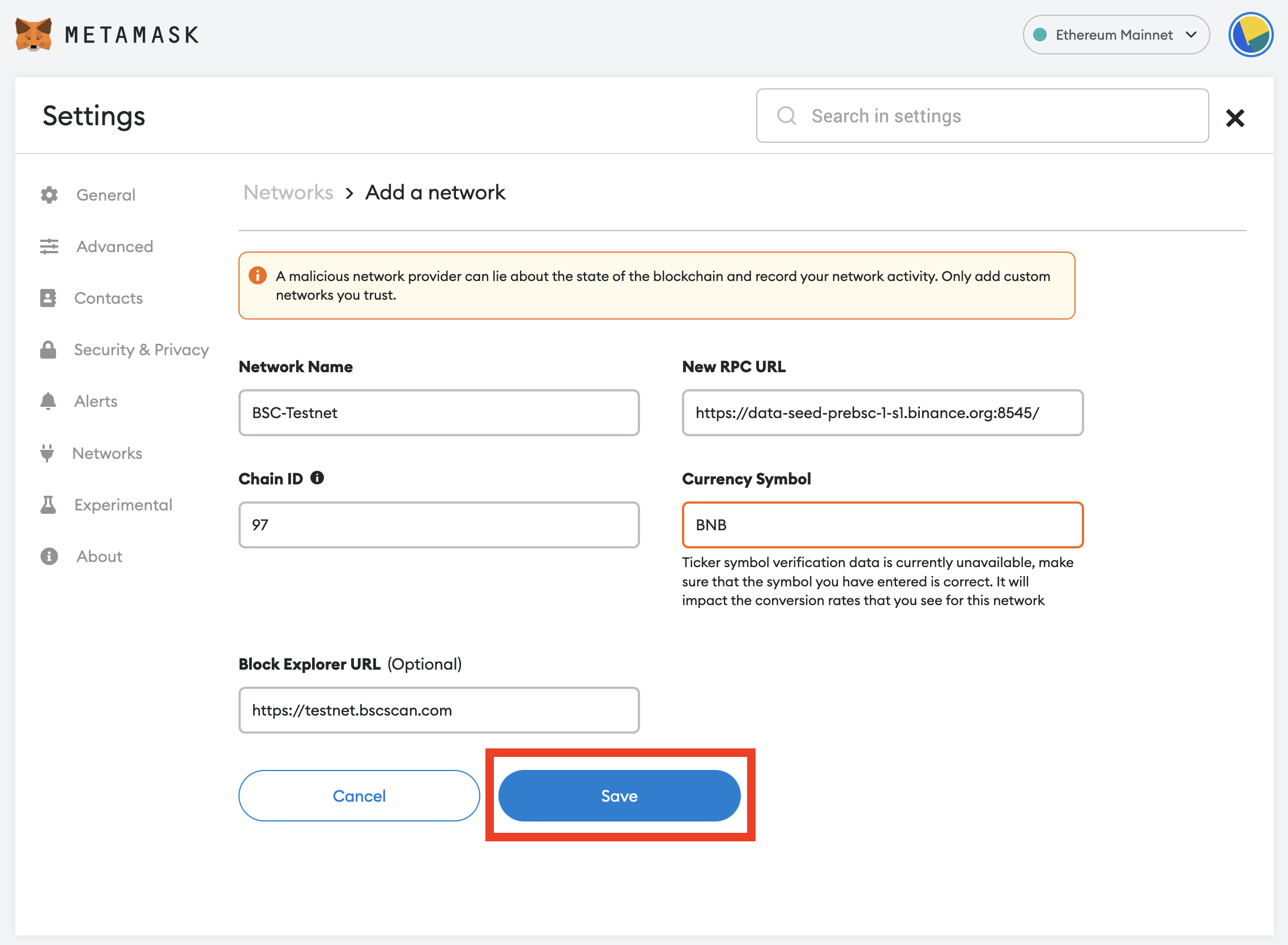Click the New RPC URL field
This screenshot has width=1288, height=945.
882,412
